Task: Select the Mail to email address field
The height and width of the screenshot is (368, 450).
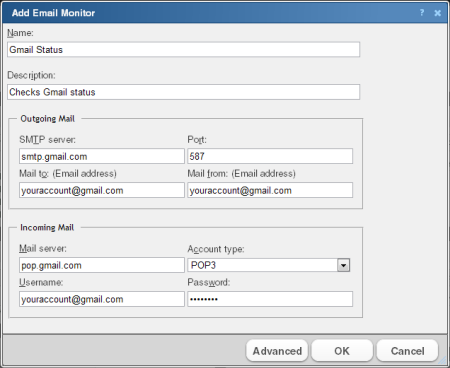Action: pyautogui.click(x=102, y=190)
